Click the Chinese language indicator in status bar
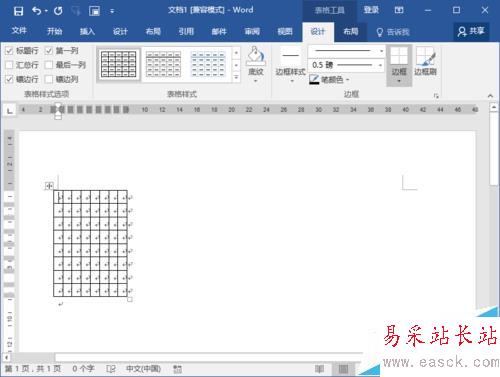 (x=143, y=369)
